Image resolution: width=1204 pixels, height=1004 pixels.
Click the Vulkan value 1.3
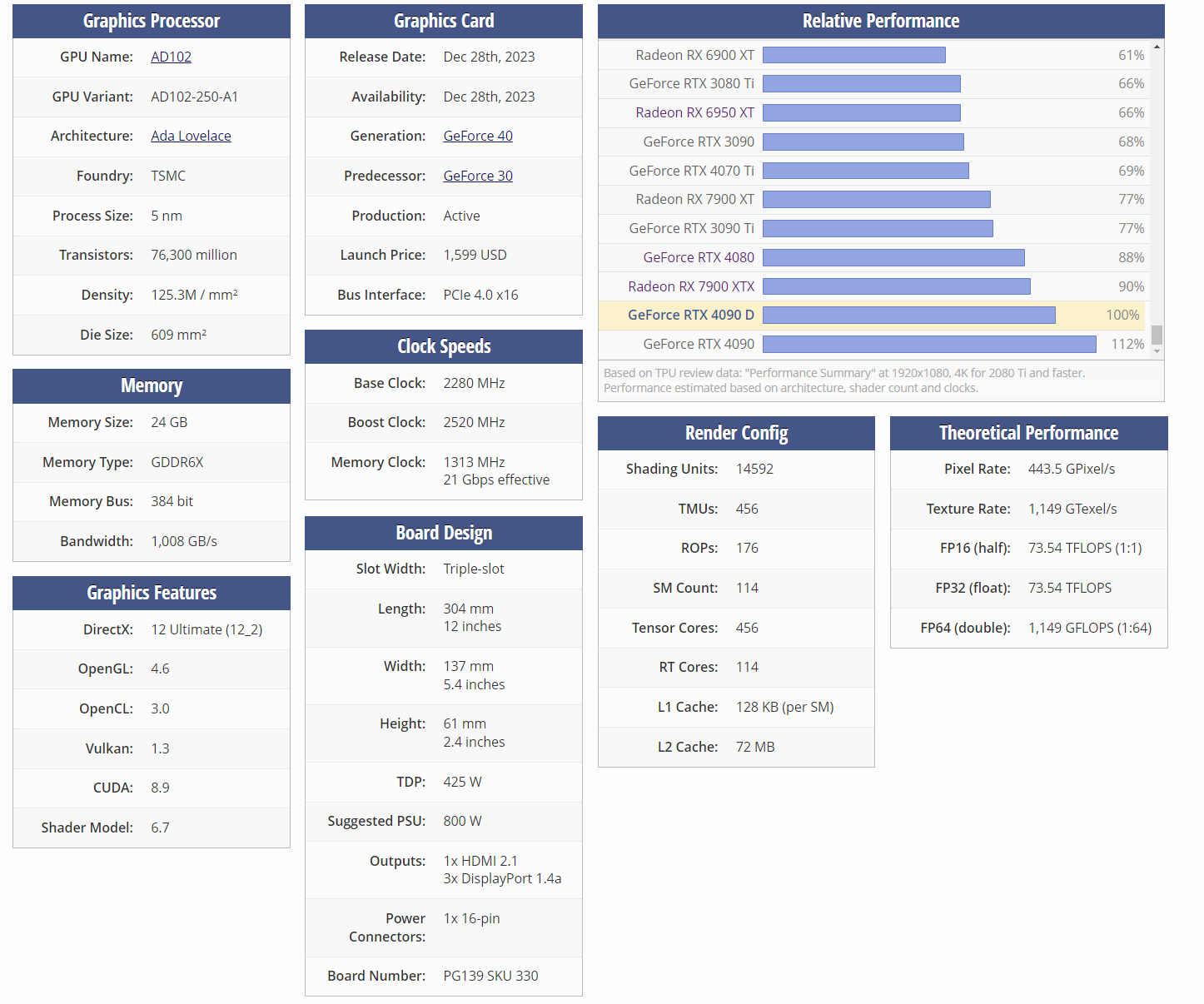[x=160, y=748]
